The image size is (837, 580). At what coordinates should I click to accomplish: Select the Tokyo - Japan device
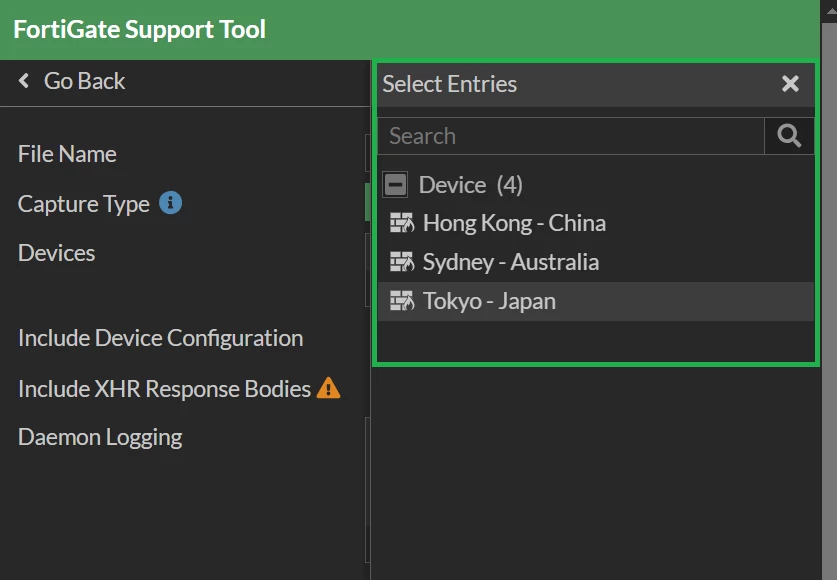[596, 301]
